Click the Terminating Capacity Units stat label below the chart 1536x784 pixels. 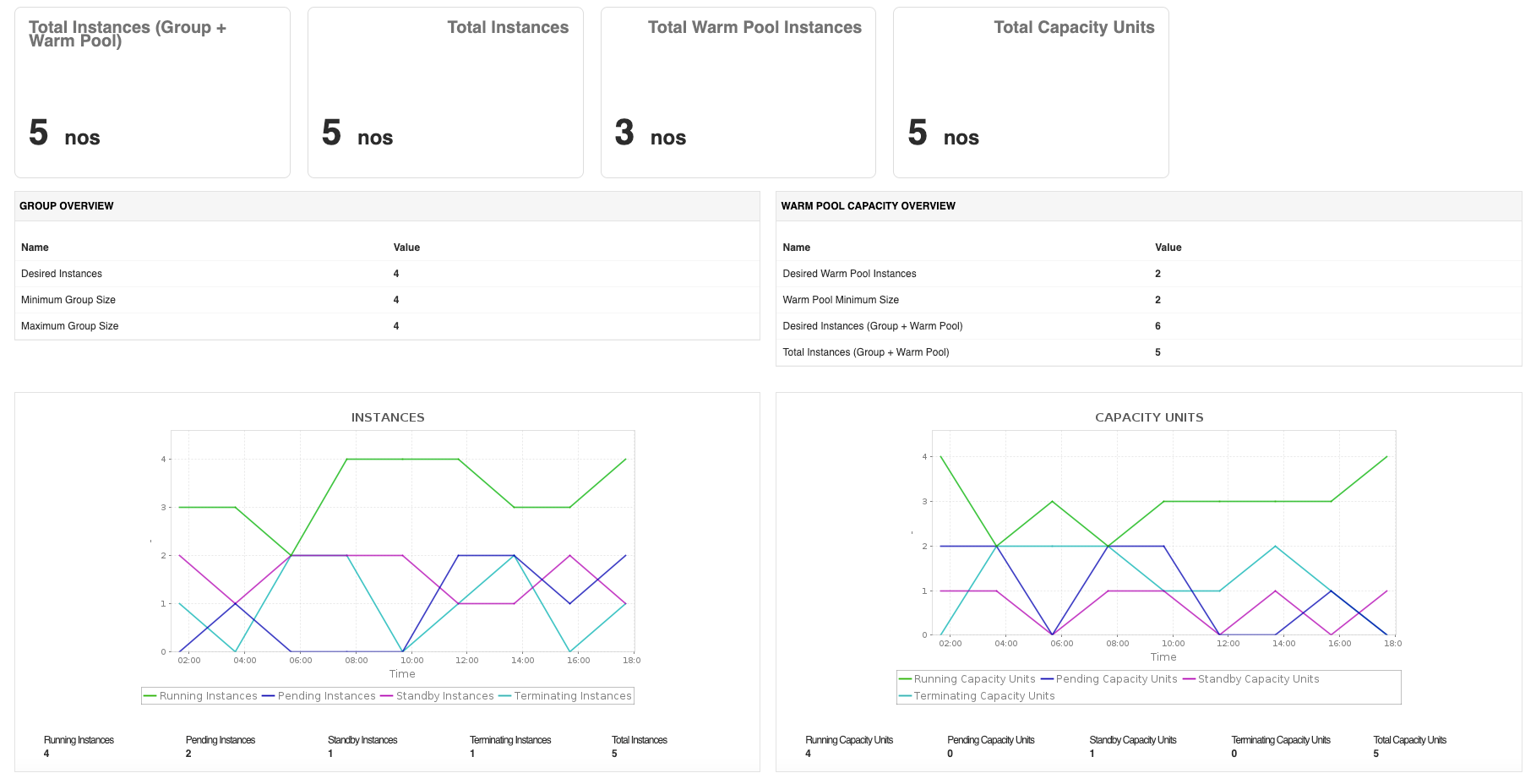coord(1281,740)
